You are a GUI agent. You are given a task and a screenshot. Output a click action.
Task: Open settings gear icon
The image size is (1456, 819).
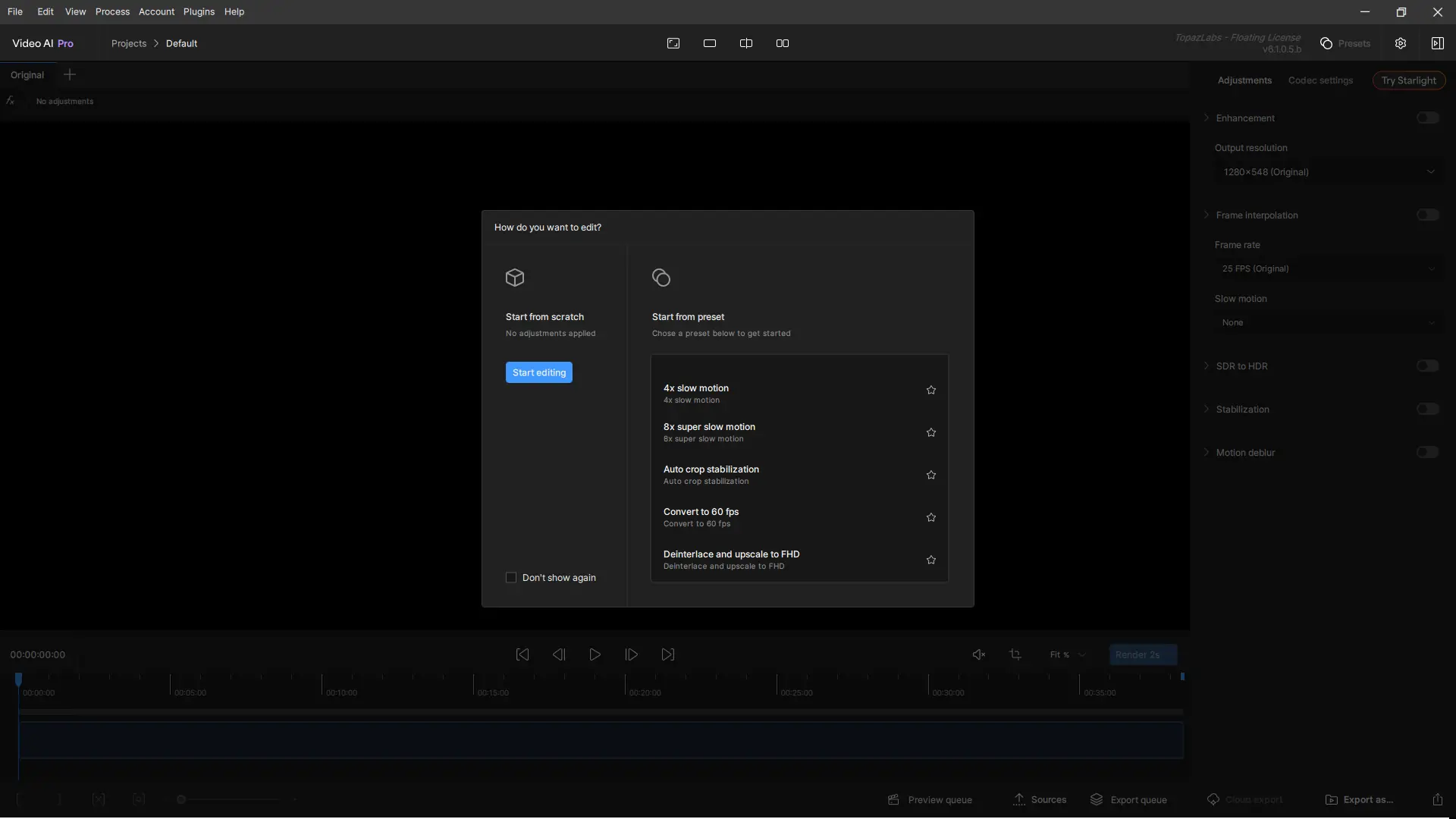point(1401,43)
